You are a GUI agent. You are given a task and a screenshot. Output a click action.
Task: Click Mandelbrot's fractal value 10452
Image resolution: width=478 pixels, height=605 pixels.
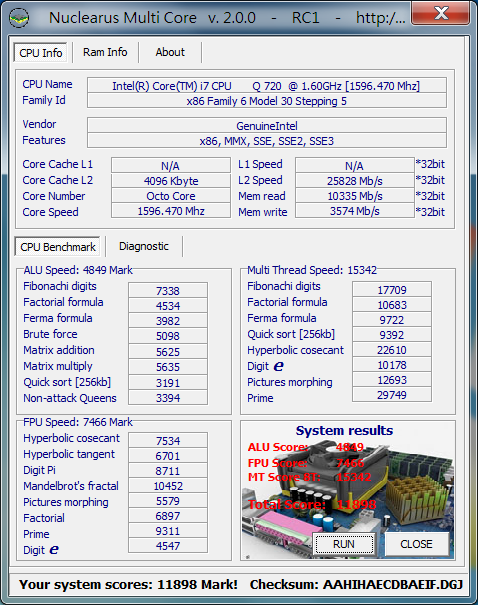pos(168,486)
